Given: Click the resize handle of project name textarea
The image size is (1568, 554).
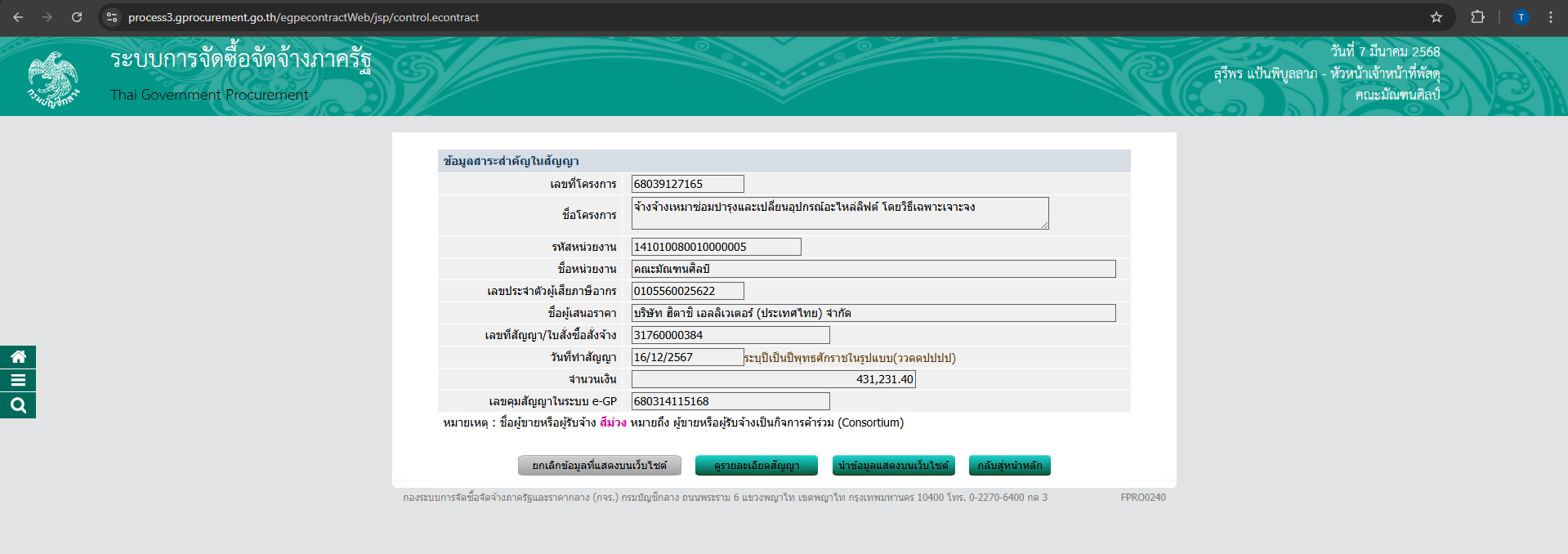Looking at the screenshot, I should point(1044,225).
